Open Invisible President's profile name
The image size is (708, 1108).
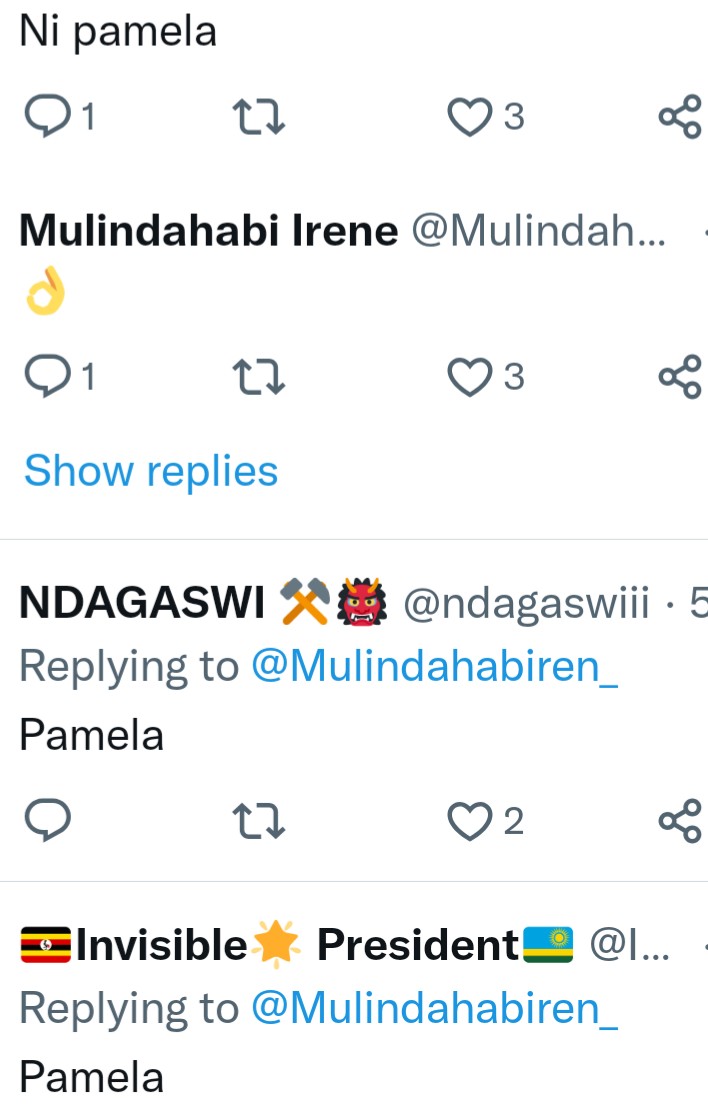click(x=296, y=945)
